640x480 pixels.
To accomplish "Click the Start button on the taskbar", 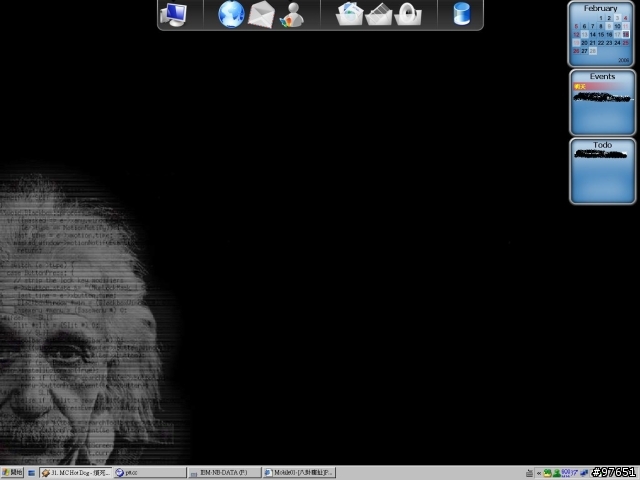I will coord(12,473).
